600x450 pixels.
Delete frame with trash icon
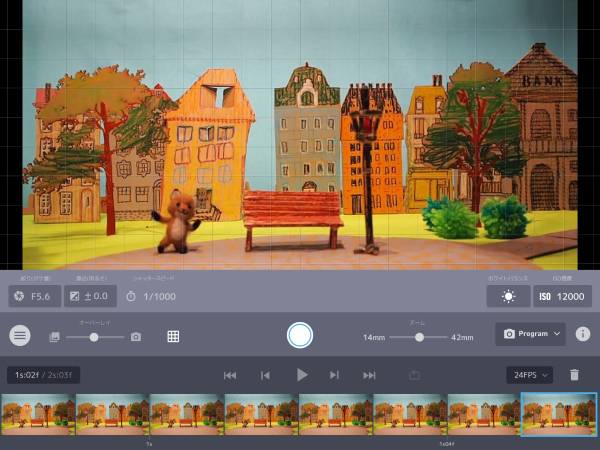pos(574,375)
